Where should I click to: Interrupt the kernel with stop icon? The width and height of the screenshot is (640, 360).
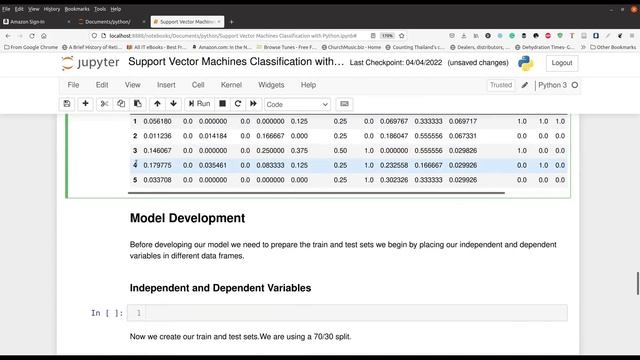(x=222, y=104)
